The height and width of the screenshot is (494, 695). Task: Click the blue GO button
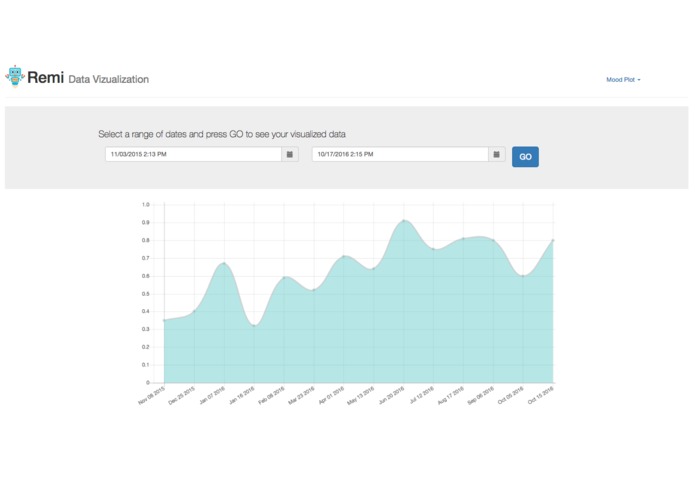click(x=525, y=157)
